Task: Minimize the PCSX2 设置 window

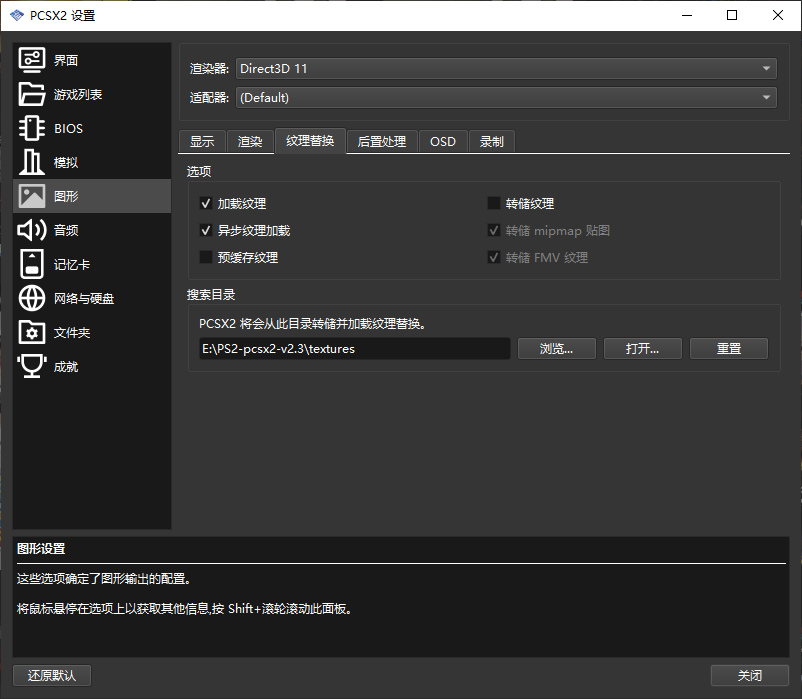Action: pos(687,15)
